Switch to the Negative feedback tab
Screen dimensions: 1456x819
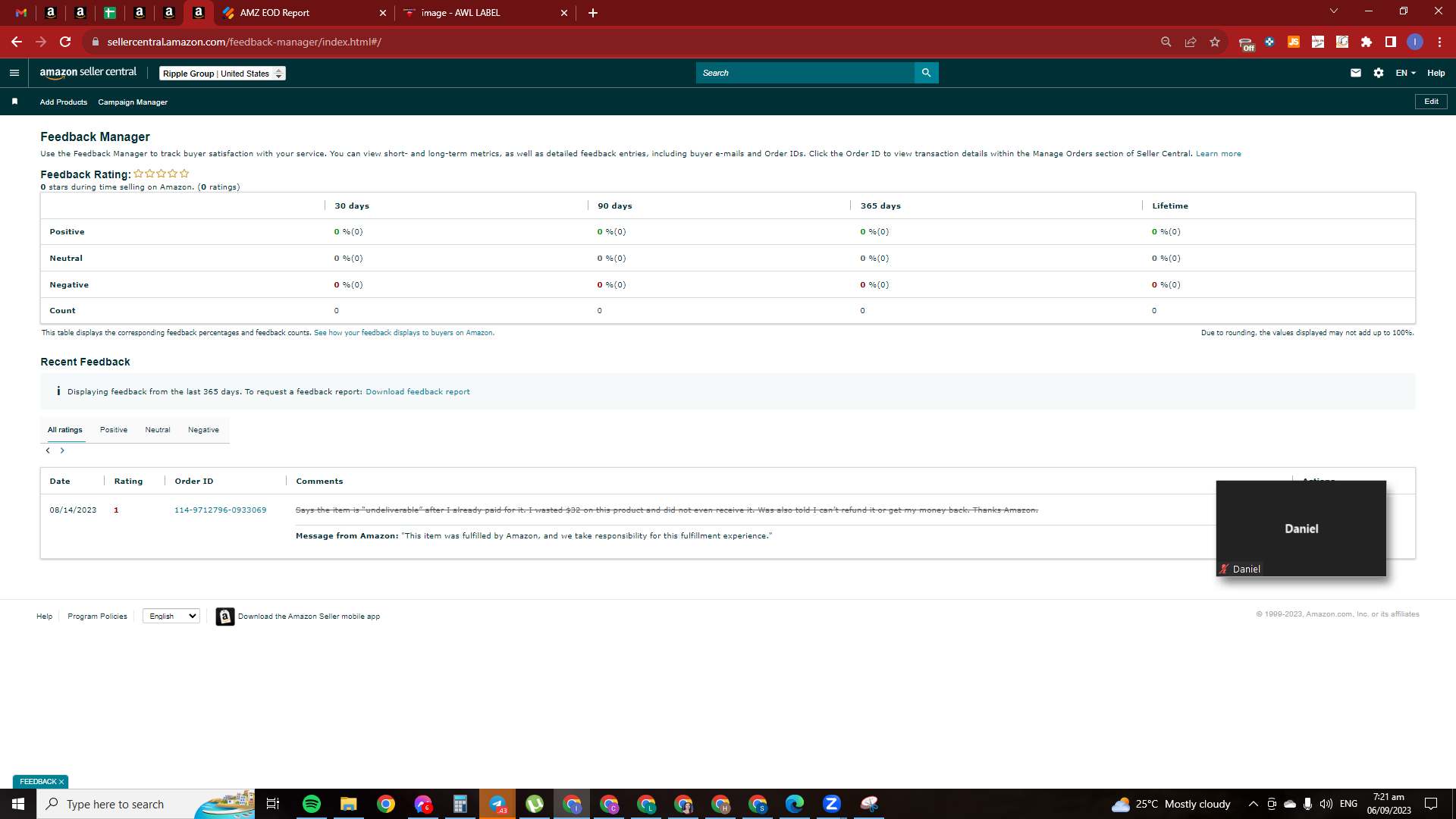(x=203, y=430)
